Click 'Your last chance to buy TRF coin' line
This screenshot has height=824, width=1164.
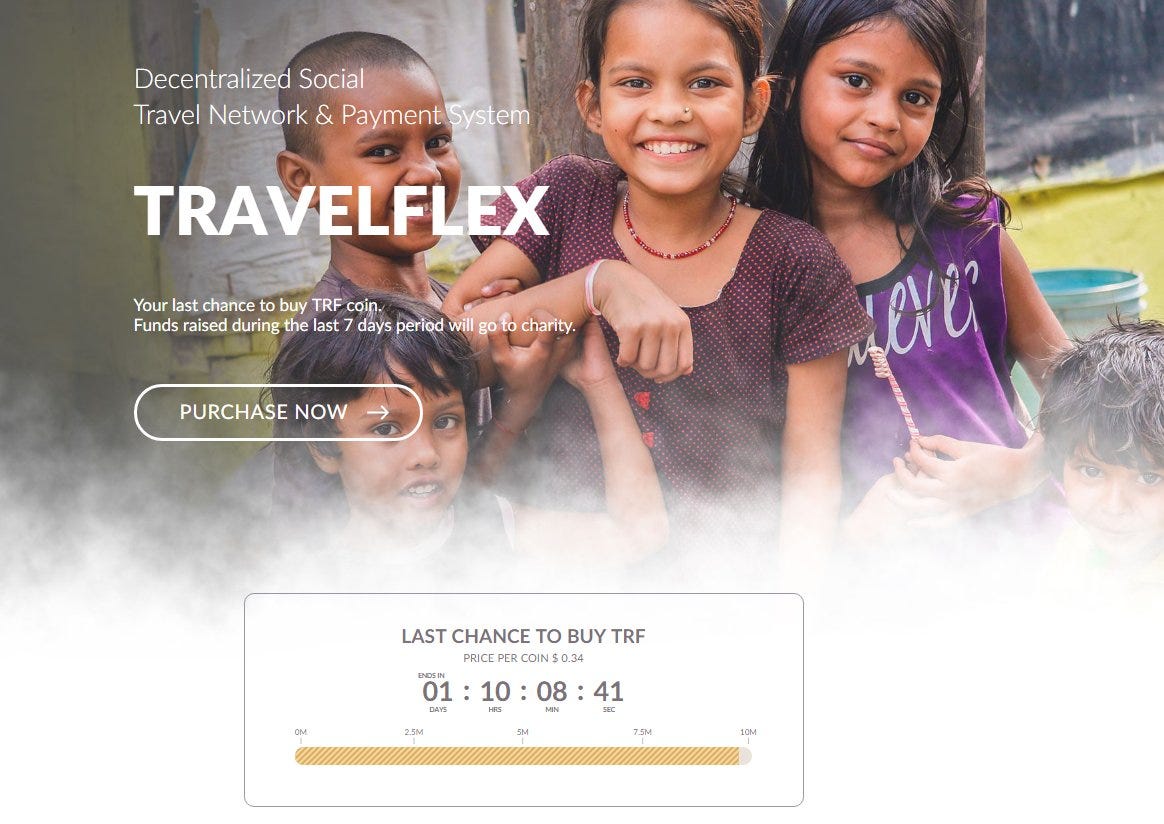(258, 305)
